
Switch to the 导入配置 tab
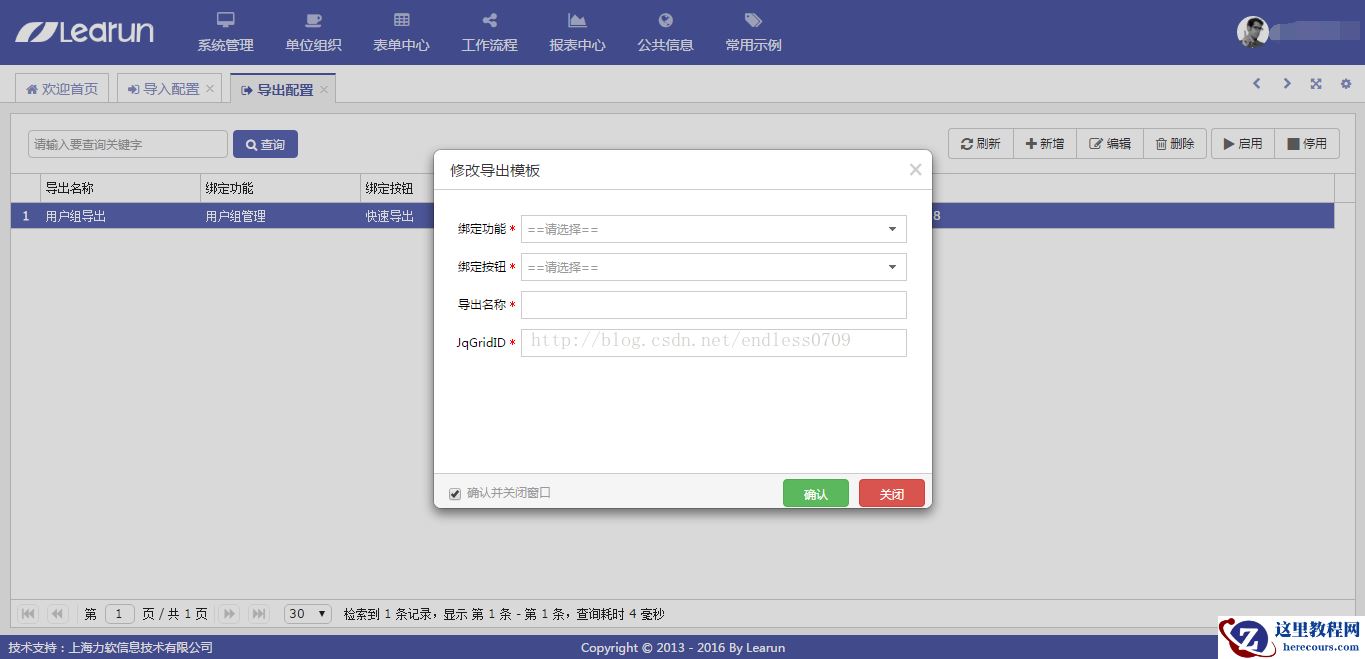[x=163, y=89]
